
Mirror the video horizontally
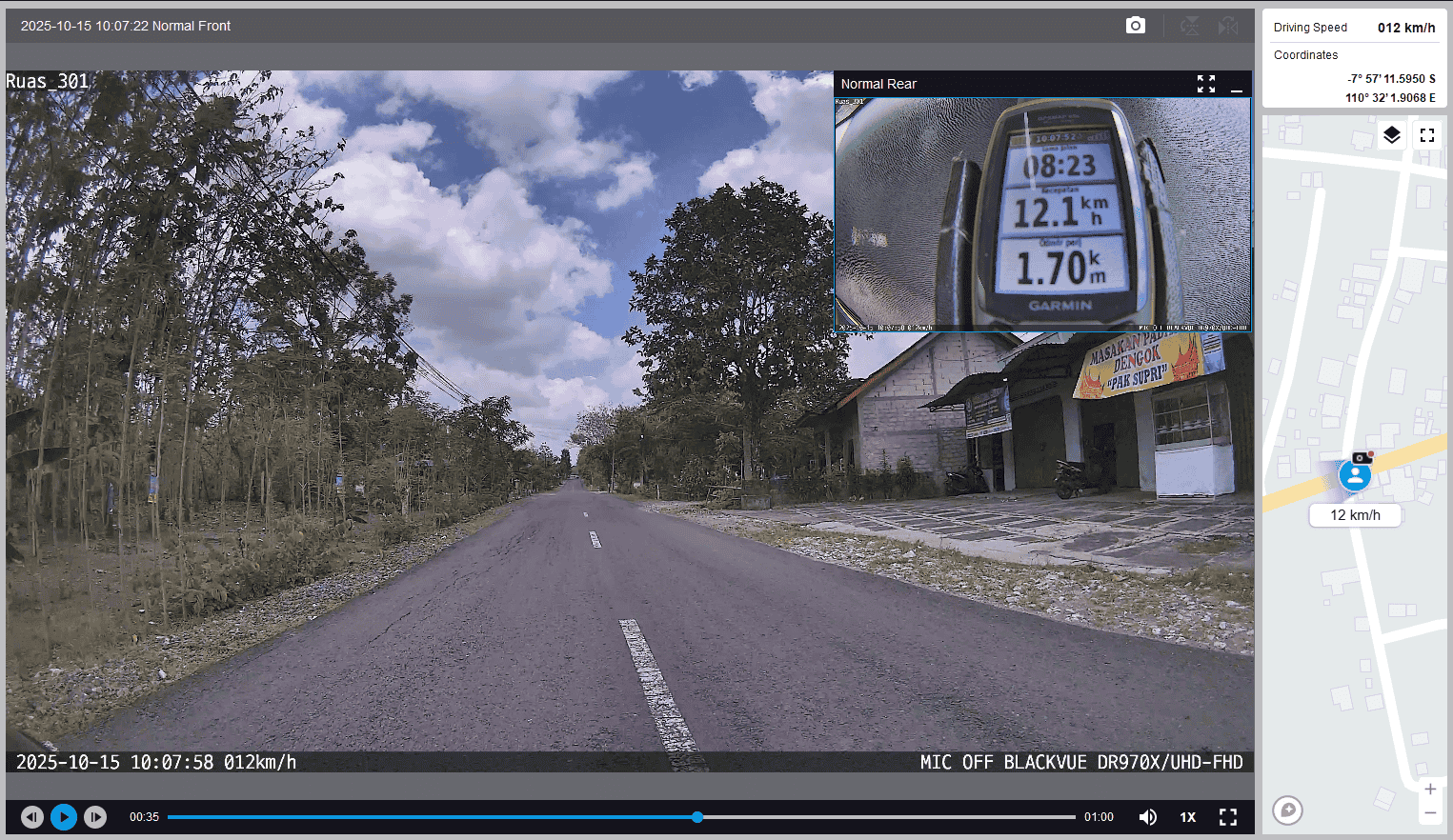click(x=1228, y=26)
